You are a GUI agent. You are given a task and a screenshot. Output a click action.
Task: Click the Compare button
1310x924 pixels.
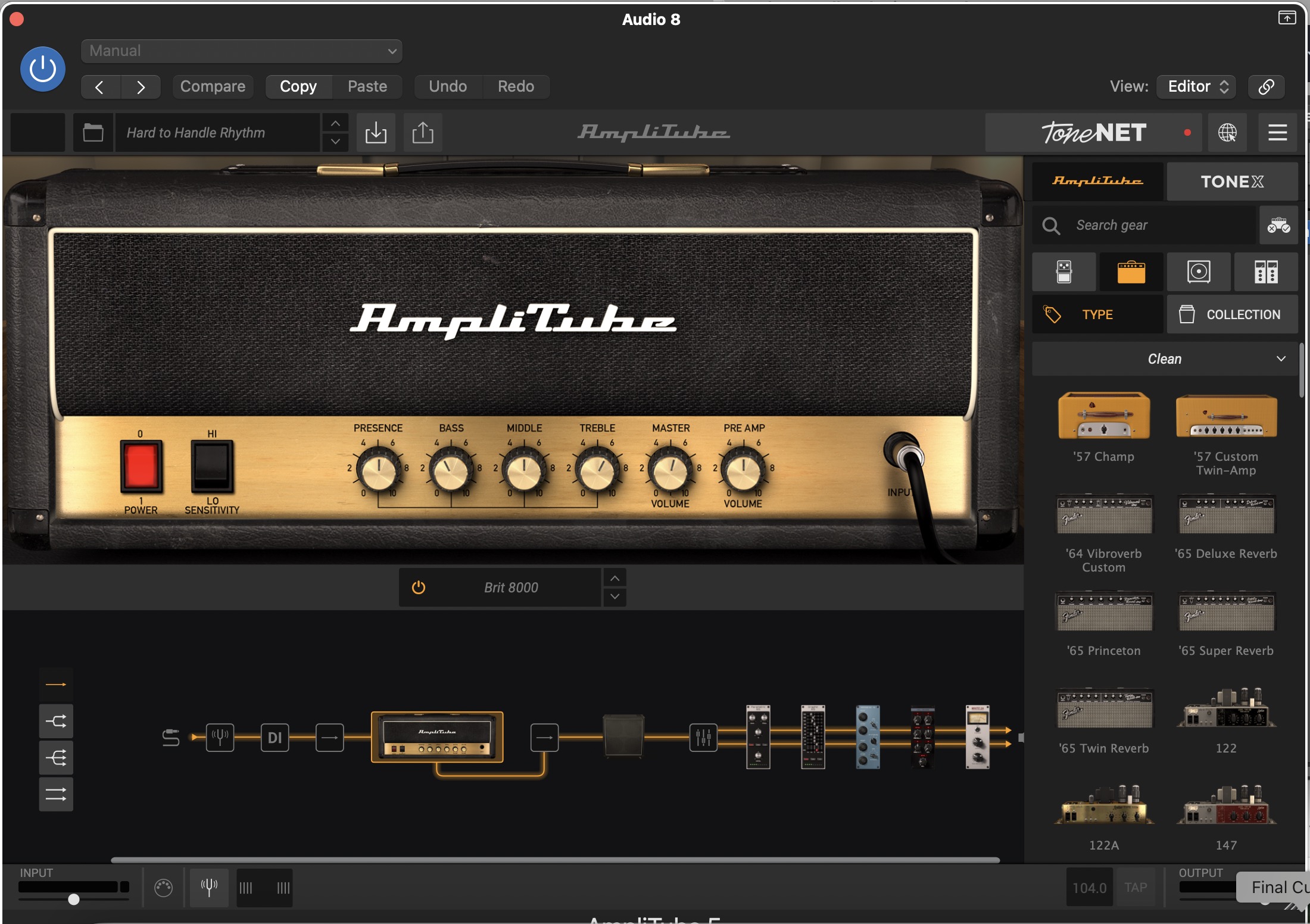tap(213, 87)
